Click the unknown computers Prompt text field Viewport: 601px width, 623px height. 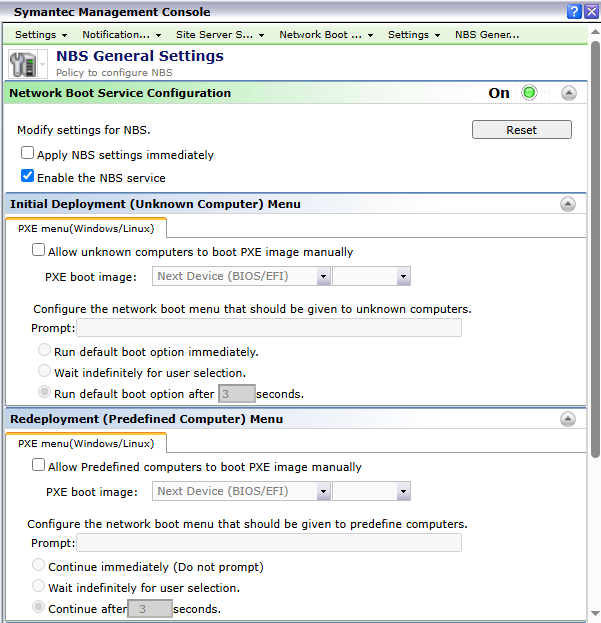[x=268, y=328]
